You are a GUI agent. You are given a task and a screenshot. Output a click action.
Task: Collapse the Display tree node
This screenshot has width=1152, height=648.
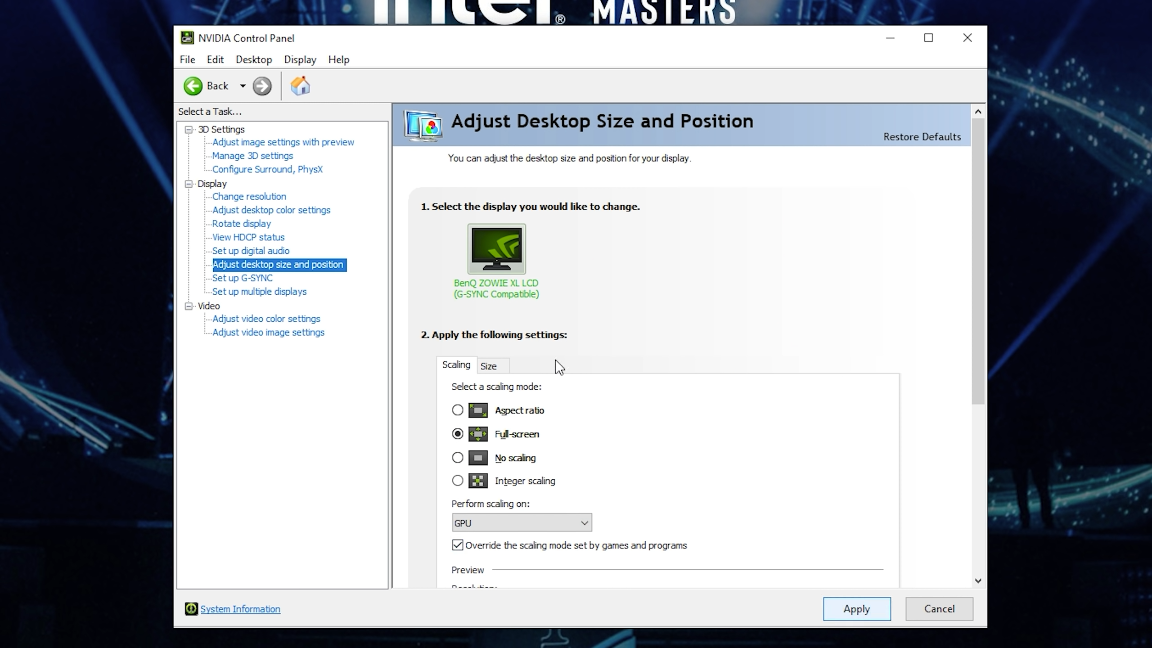tap(189, 184)
